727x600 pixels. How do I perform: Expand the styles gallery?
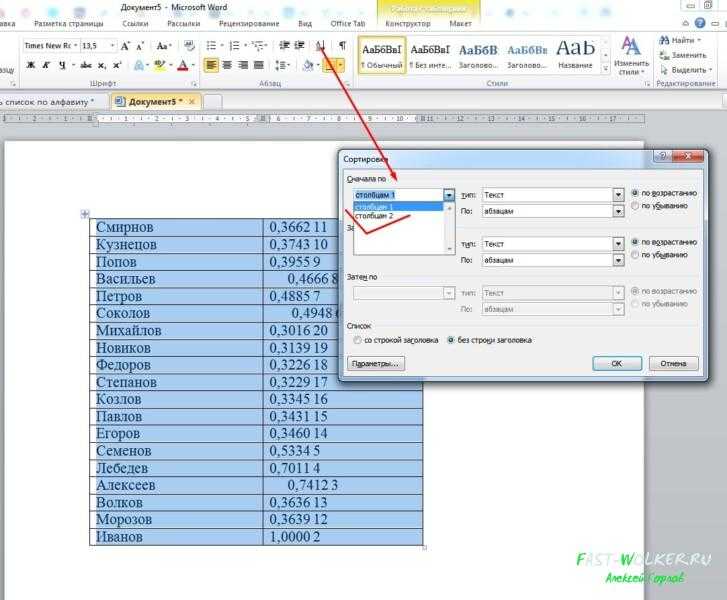pos(606,68)
